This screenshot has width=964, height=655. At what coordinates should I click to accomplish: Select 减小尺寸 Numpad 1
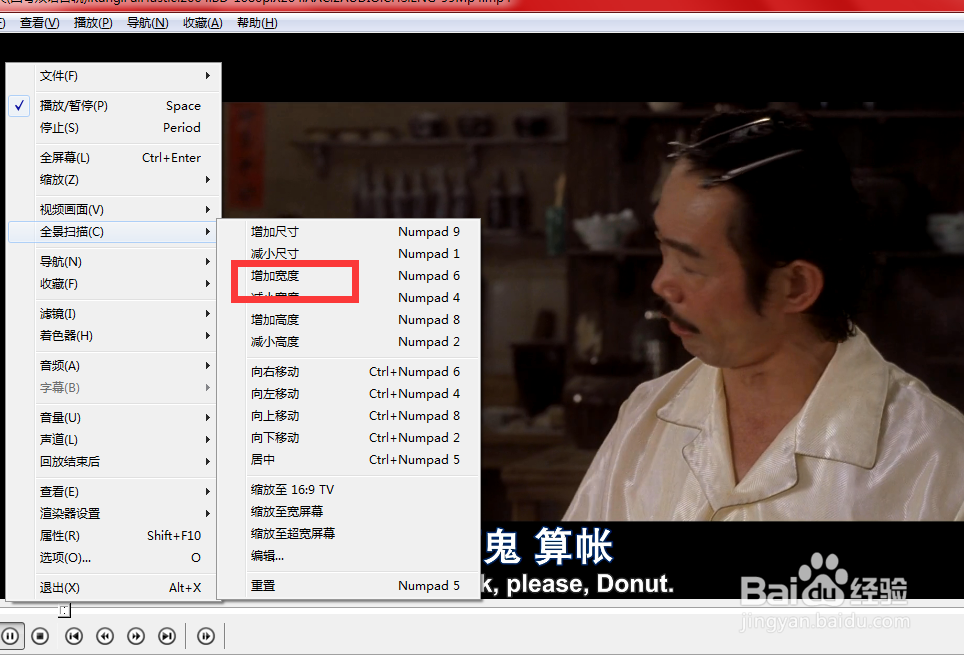[x=349, y=254]
